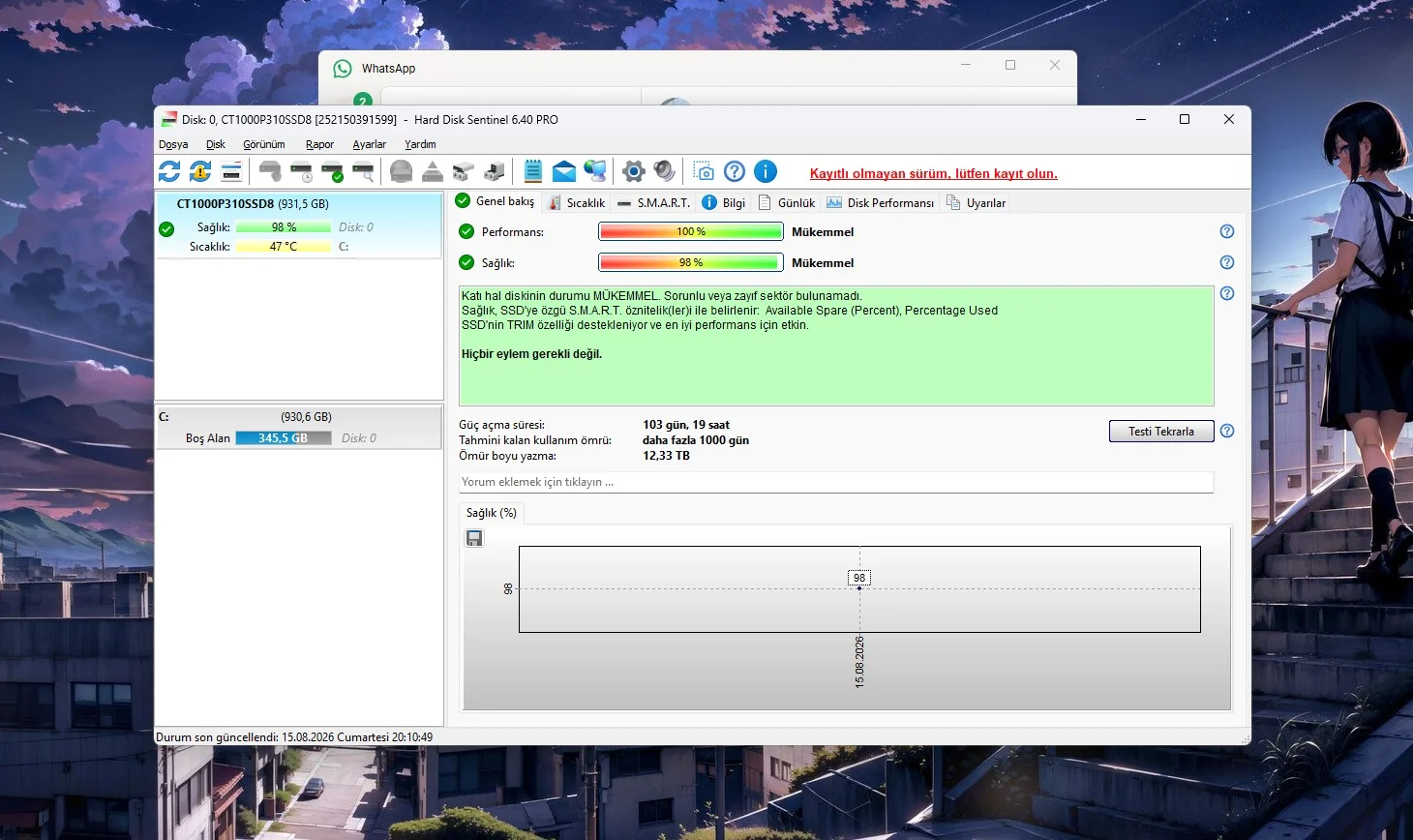Click the blue info circle toolbar icon
The height and width of the screenshot is (840, 1413).
point(766,171)
